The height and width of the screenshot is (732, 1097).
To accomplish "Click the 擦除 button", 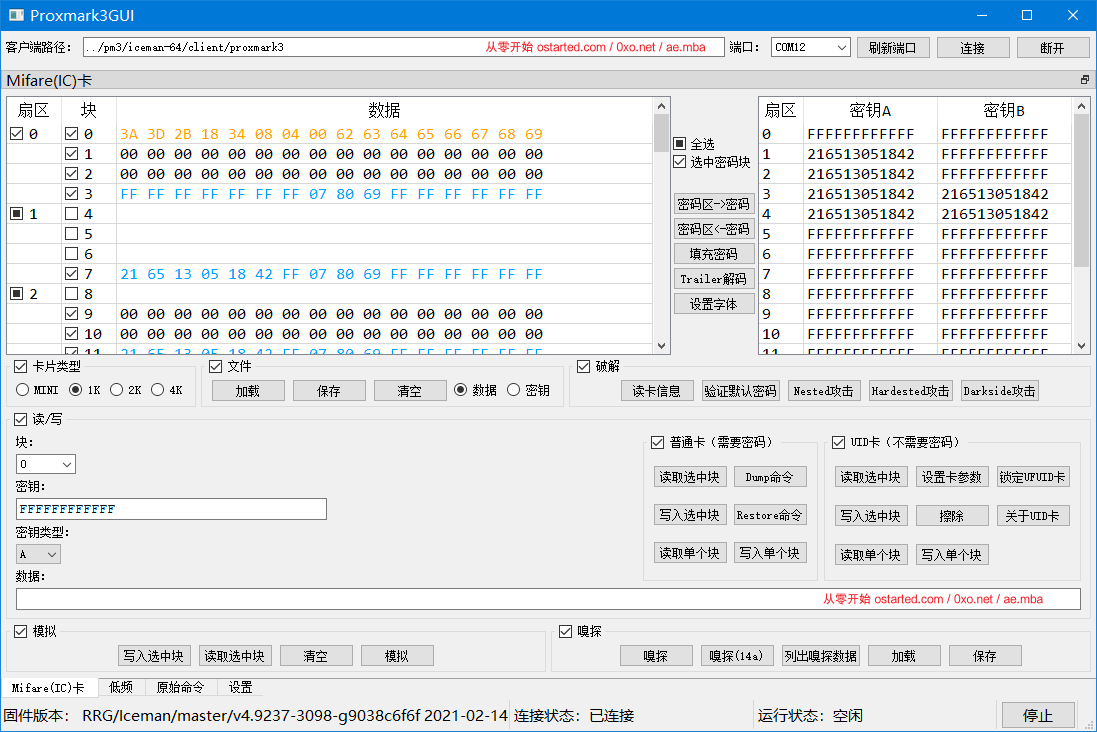I will click(x=951, y=516).
